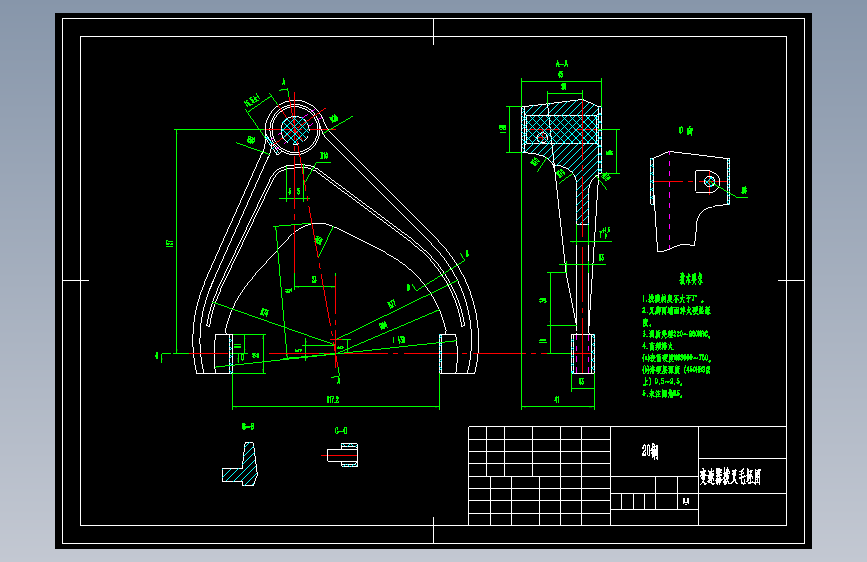Click the 117.2 width dimension text
Image resolution: width=867 pixels, height=562 pixels.
point(333,399)
